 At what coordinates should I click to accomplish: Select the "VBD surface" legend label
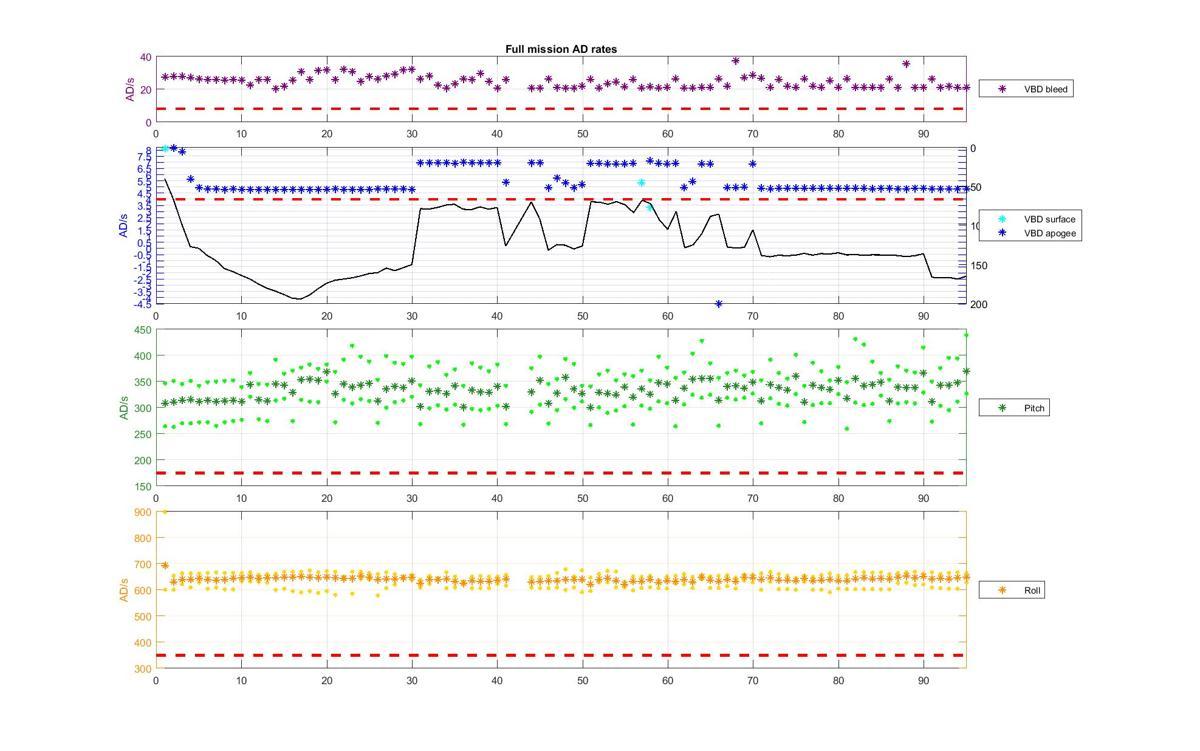click(x=1050, y=218)
